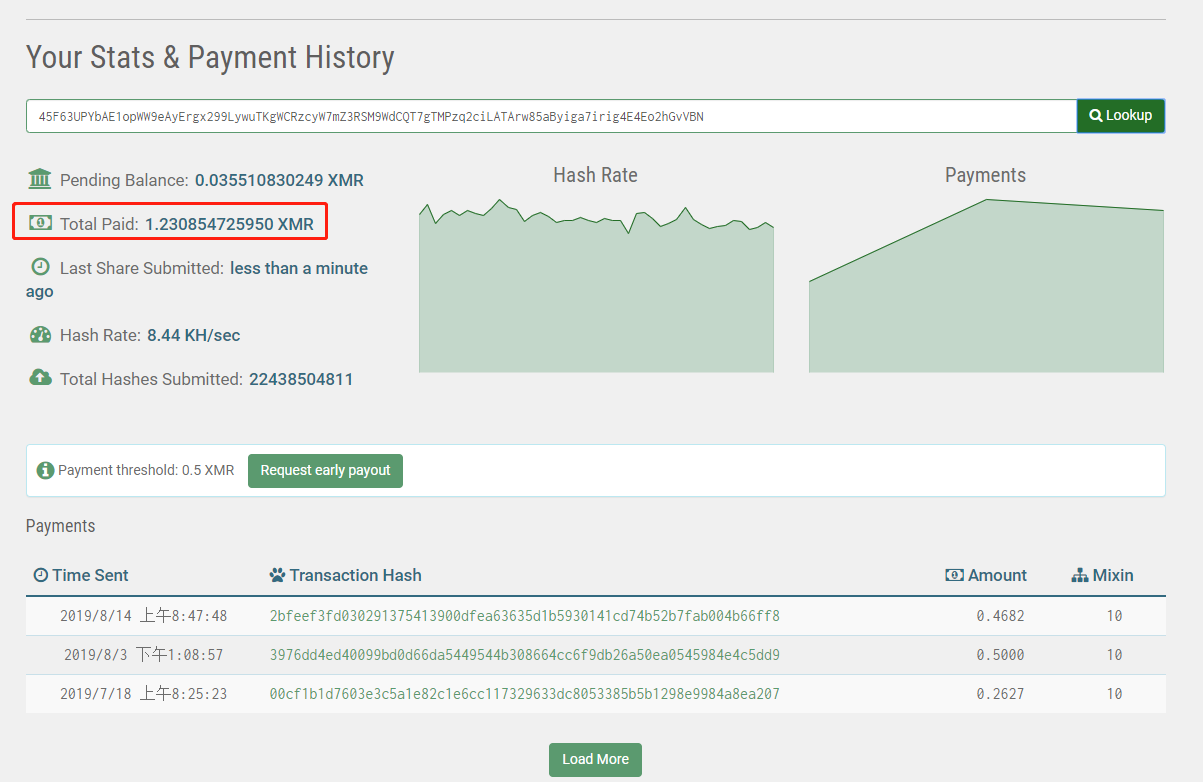Click the Mixin value in the 2019/8/14 row
The width and height of the screenshot is (1203, 782).
coord(1114,616)
